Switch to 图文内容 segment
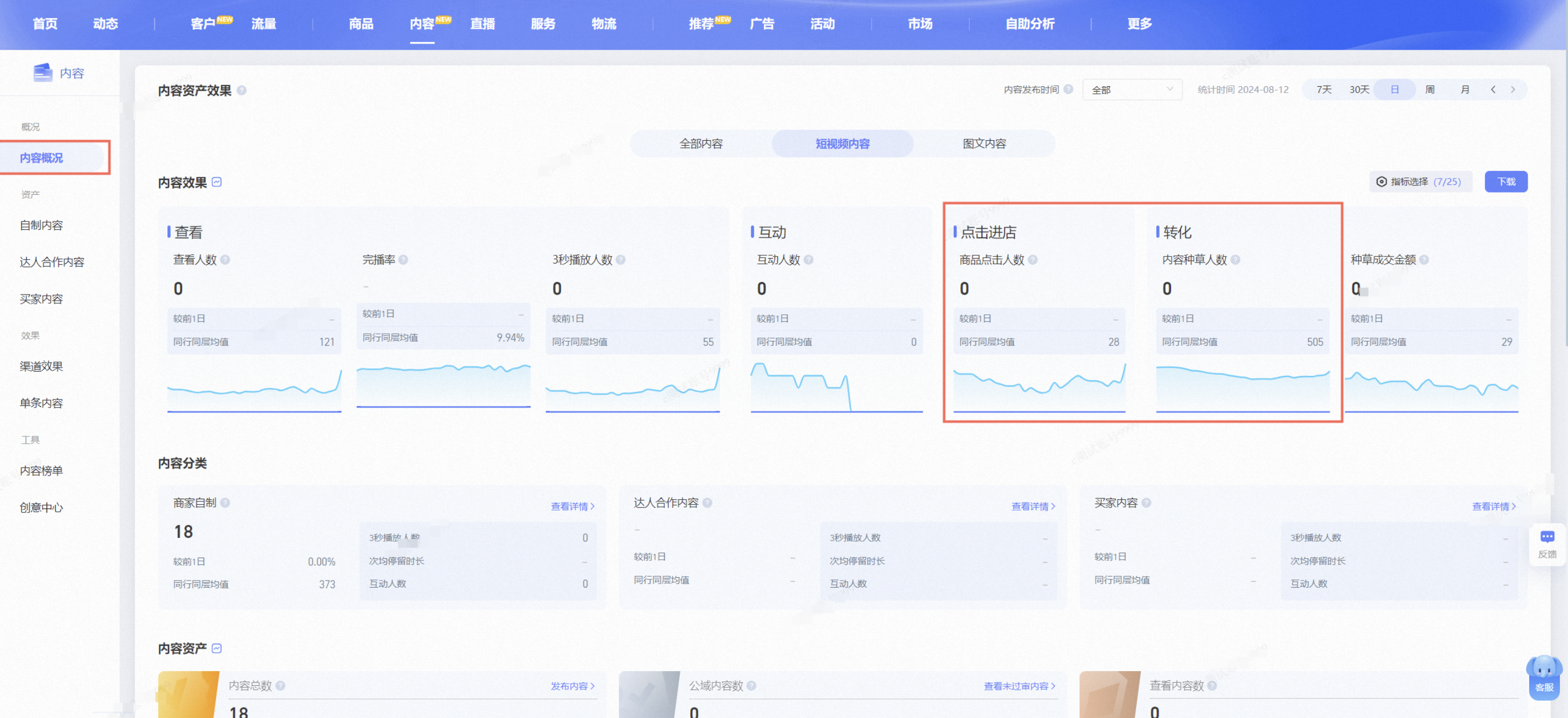This screenshot has height=718, width=1568. [x=984, y=143]
